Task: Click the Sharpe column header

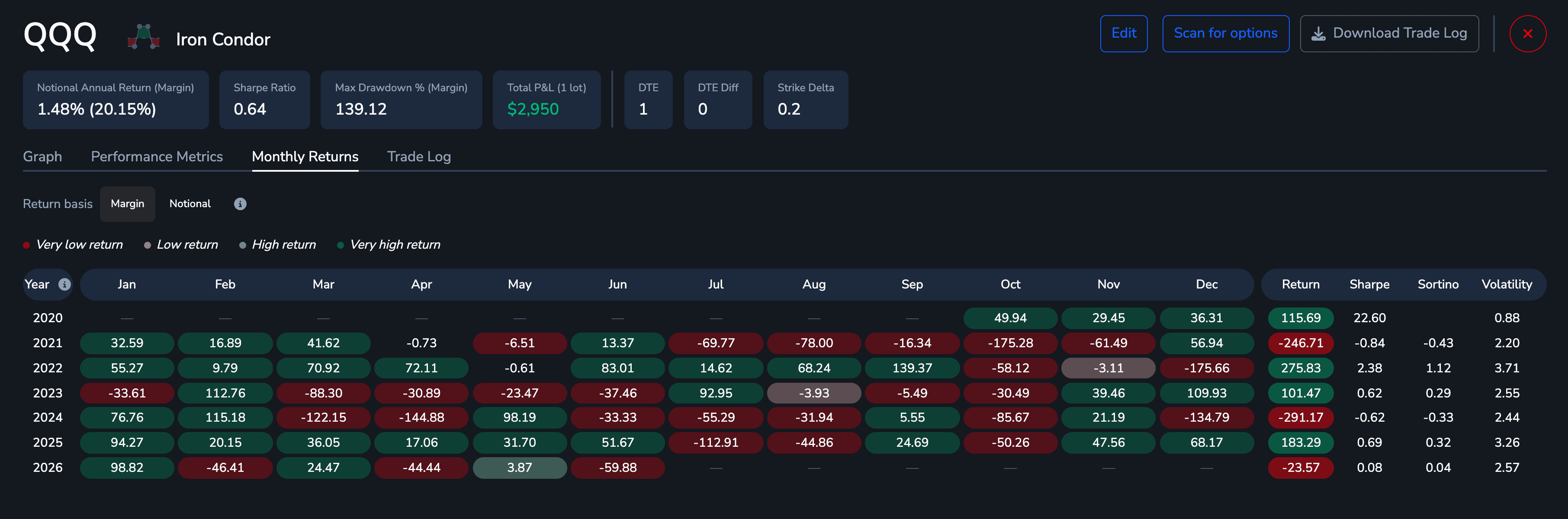Action: click(x=1369, y=284)
